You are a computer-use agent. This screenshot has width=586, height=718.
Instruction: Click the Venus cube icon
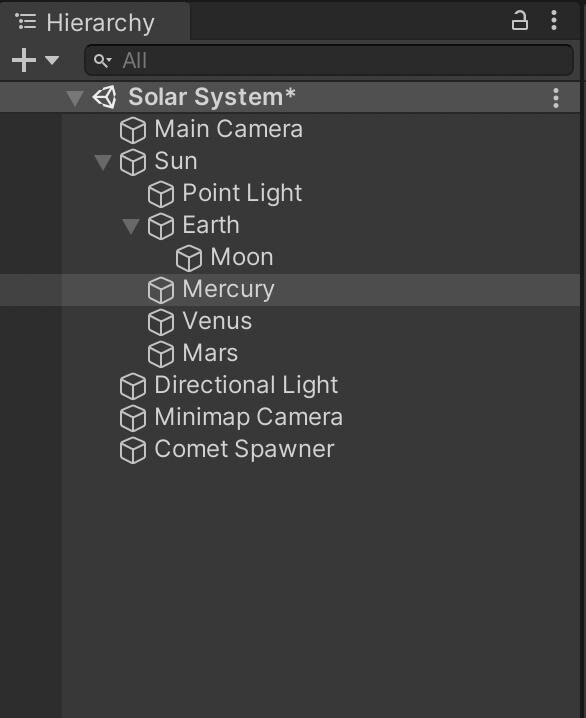pos(161,322)
